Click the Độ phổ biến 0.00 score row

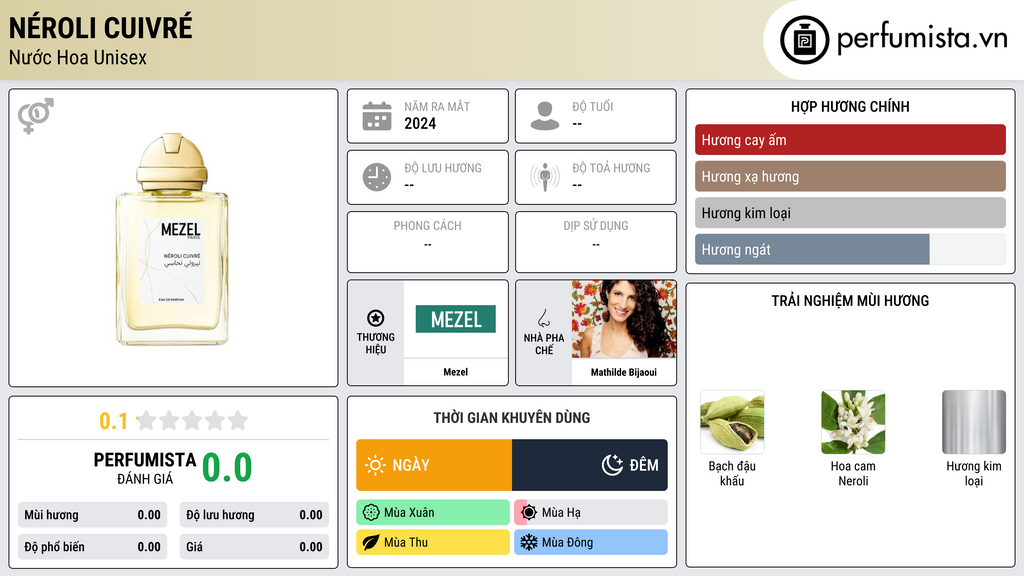coord(92,547)
